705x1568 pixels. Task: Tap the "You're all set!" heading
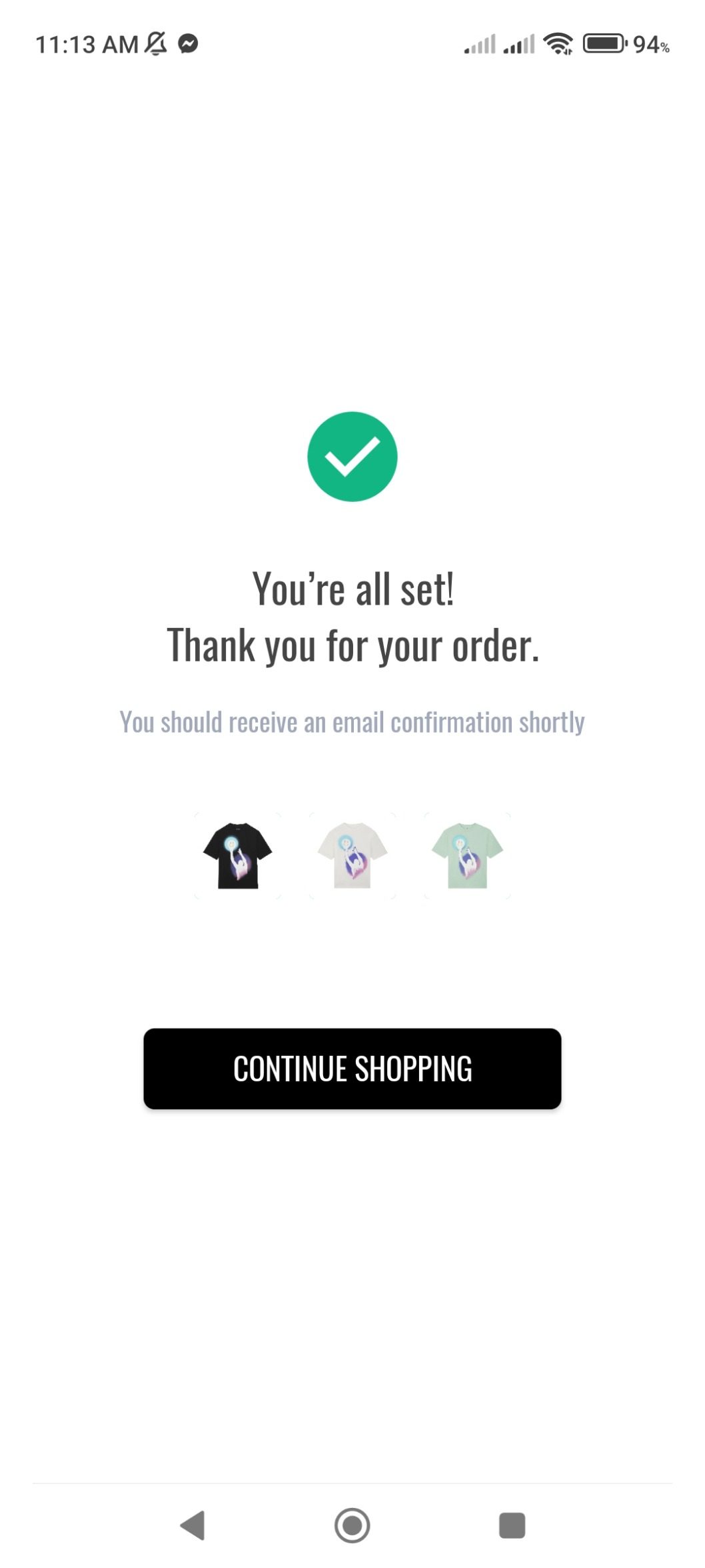click(352, 589)
